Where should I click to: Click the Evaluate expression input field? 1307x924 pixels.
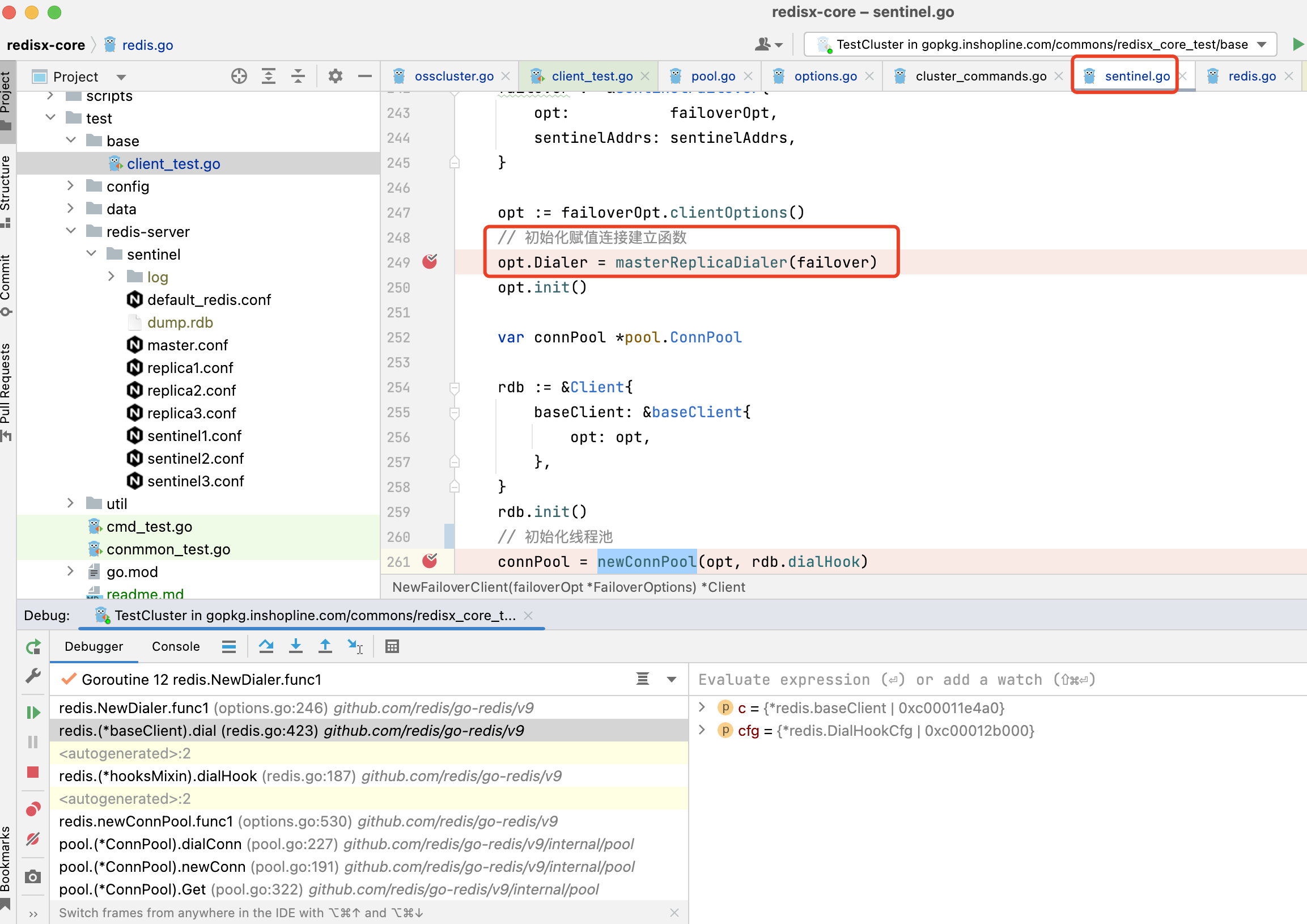[996, 679]
